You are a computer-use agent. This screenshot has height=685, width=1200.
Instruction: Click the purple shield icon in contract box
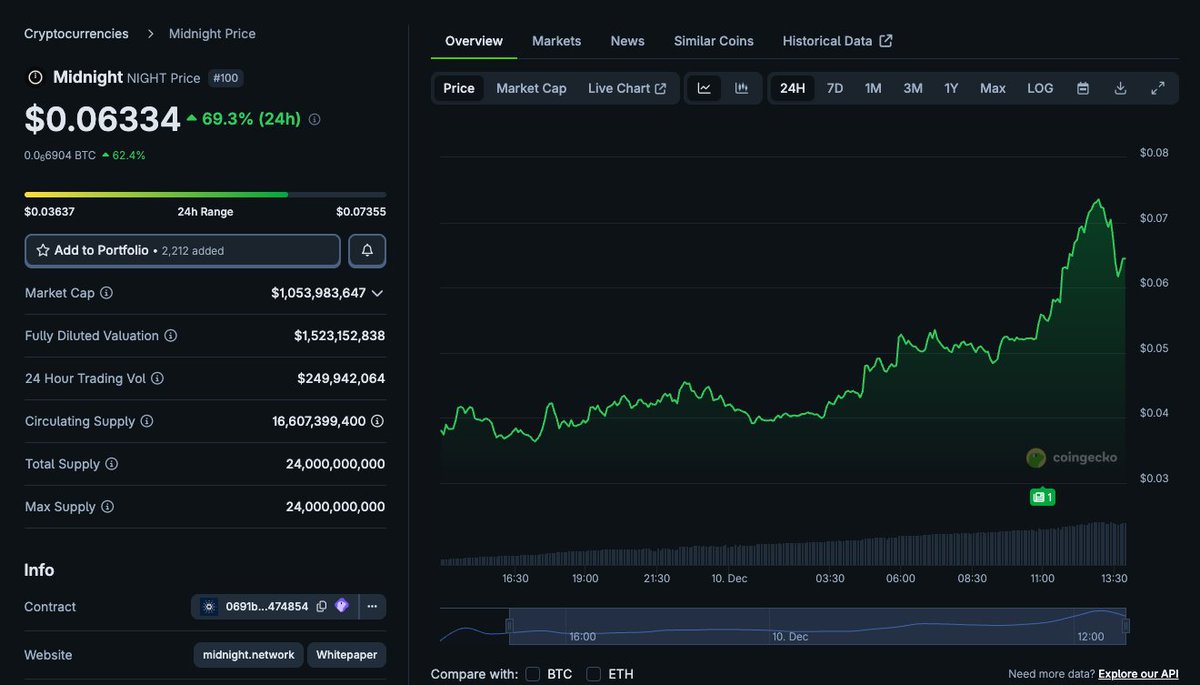pyautogui.click(x=342, y=607)
